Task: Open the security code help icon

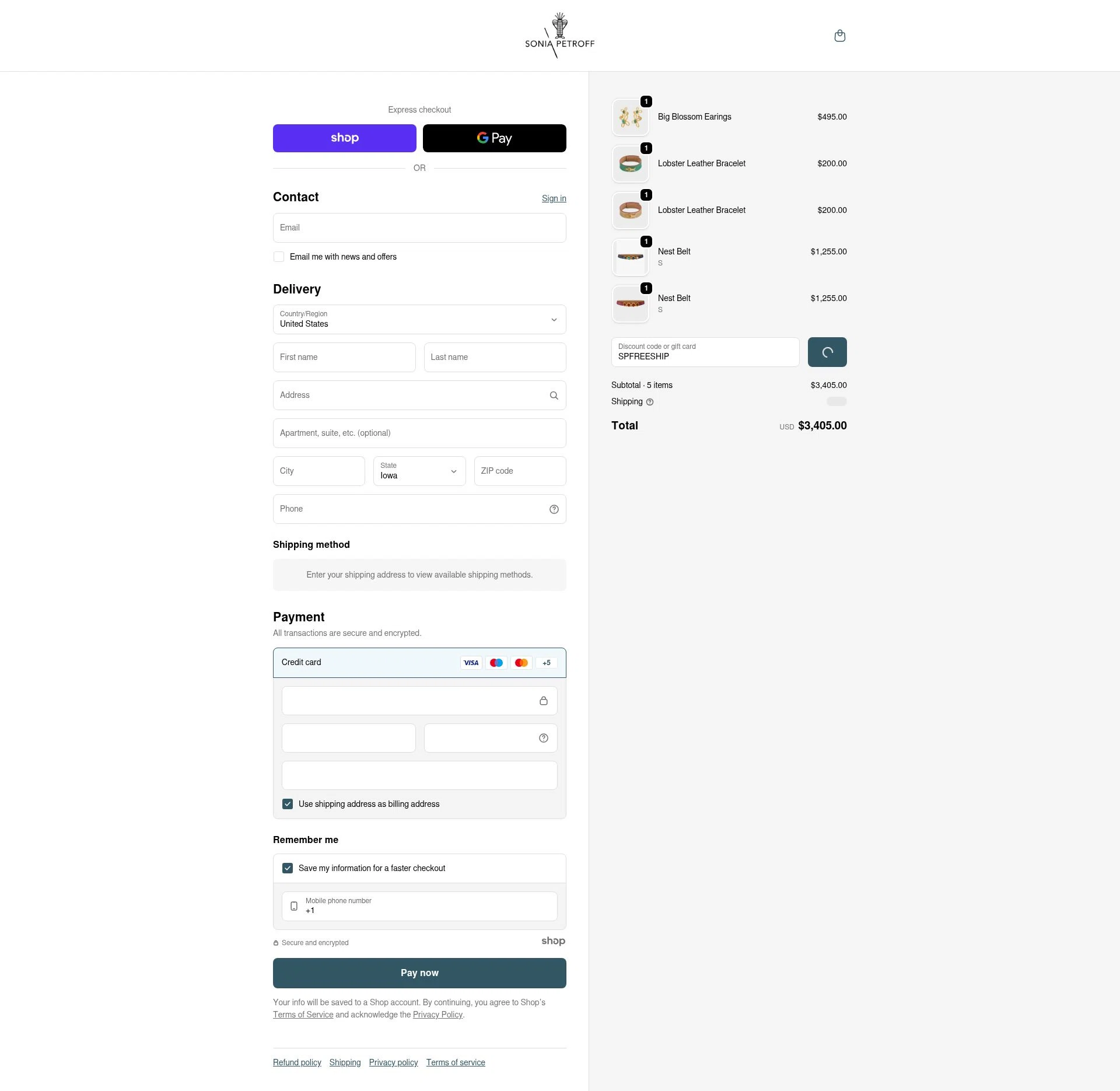Action: pyautogui.click(x=543, y=737)
